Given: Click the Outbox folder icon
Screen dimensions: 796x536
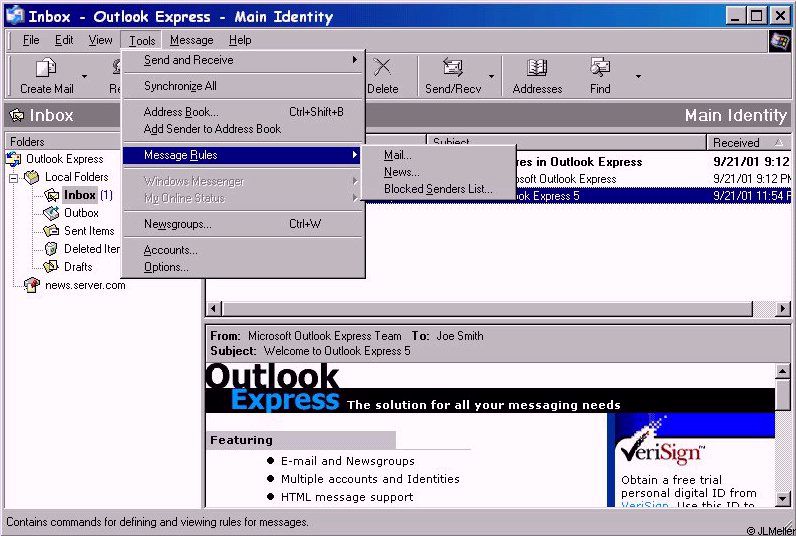Looking at the screenshot, I should (x=51, y=213).
